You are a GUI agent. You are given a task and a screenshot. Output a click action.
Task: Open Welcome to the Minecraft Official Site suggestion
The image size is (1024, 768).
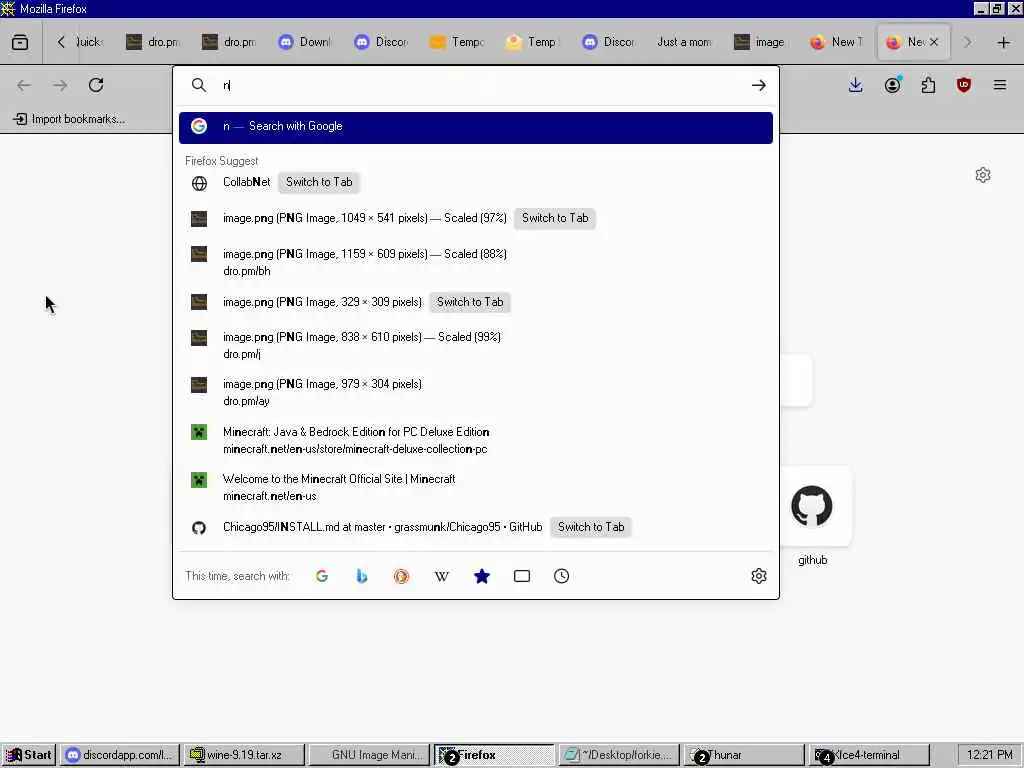pos(475,487)
